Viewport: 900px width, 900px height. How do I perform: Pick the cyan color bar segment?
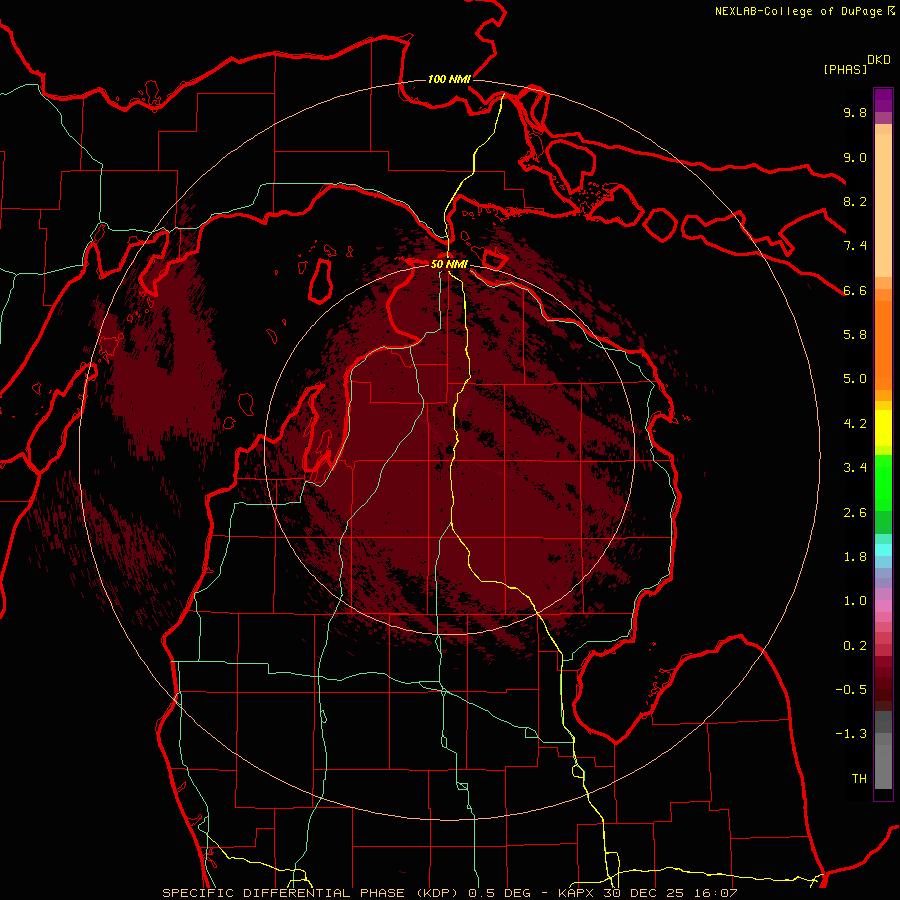coord(883,550)
